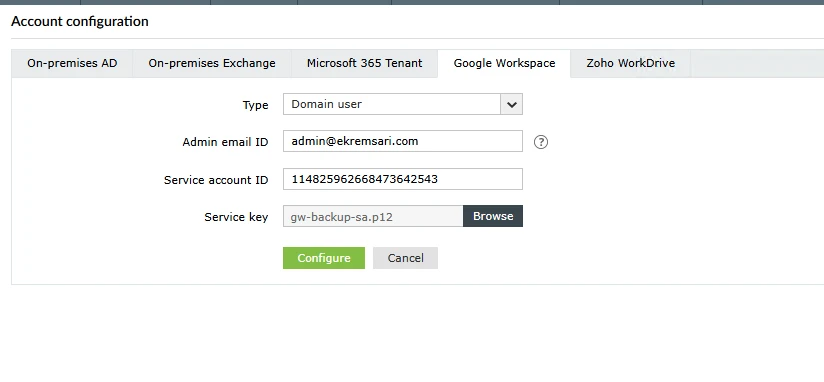
Task: Click the Service key label
Action: 236,217
